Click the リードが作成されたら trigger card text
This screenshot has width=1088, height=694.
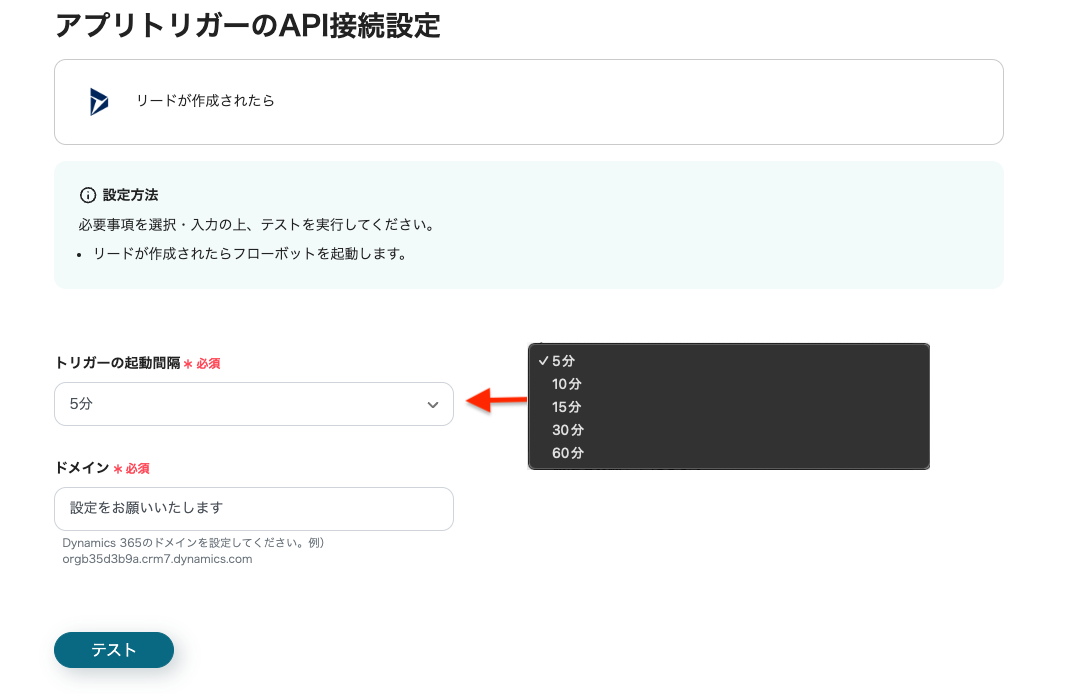pos(205,101)
